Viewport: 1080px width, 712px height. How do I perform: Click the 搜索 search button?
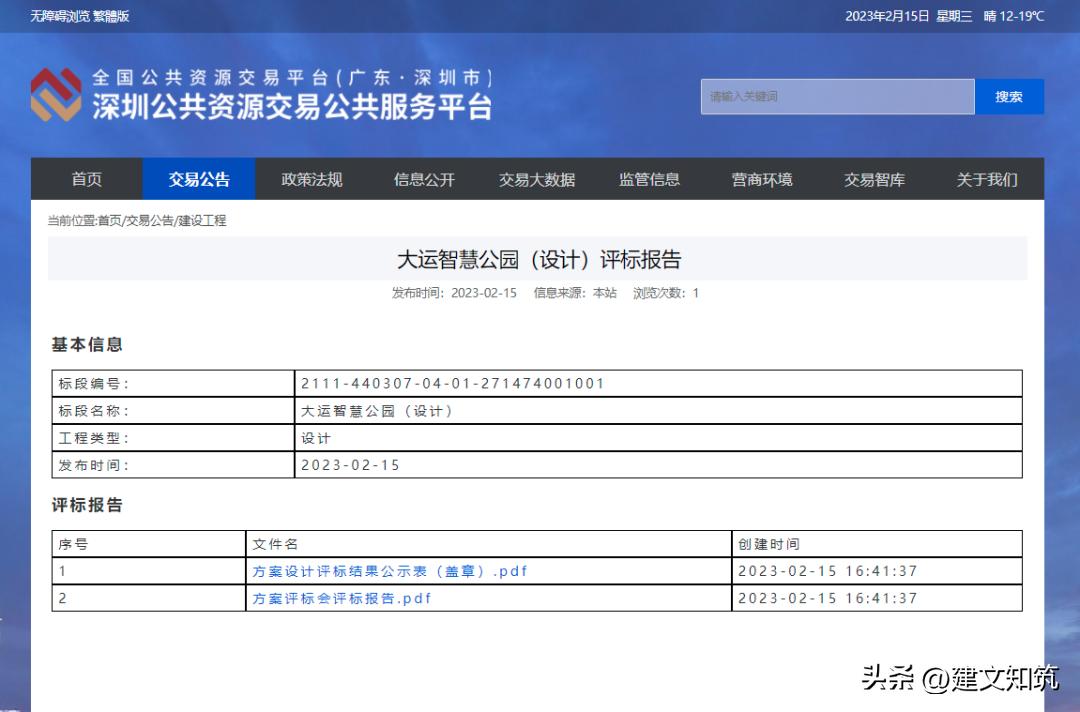pos(1009,96)
